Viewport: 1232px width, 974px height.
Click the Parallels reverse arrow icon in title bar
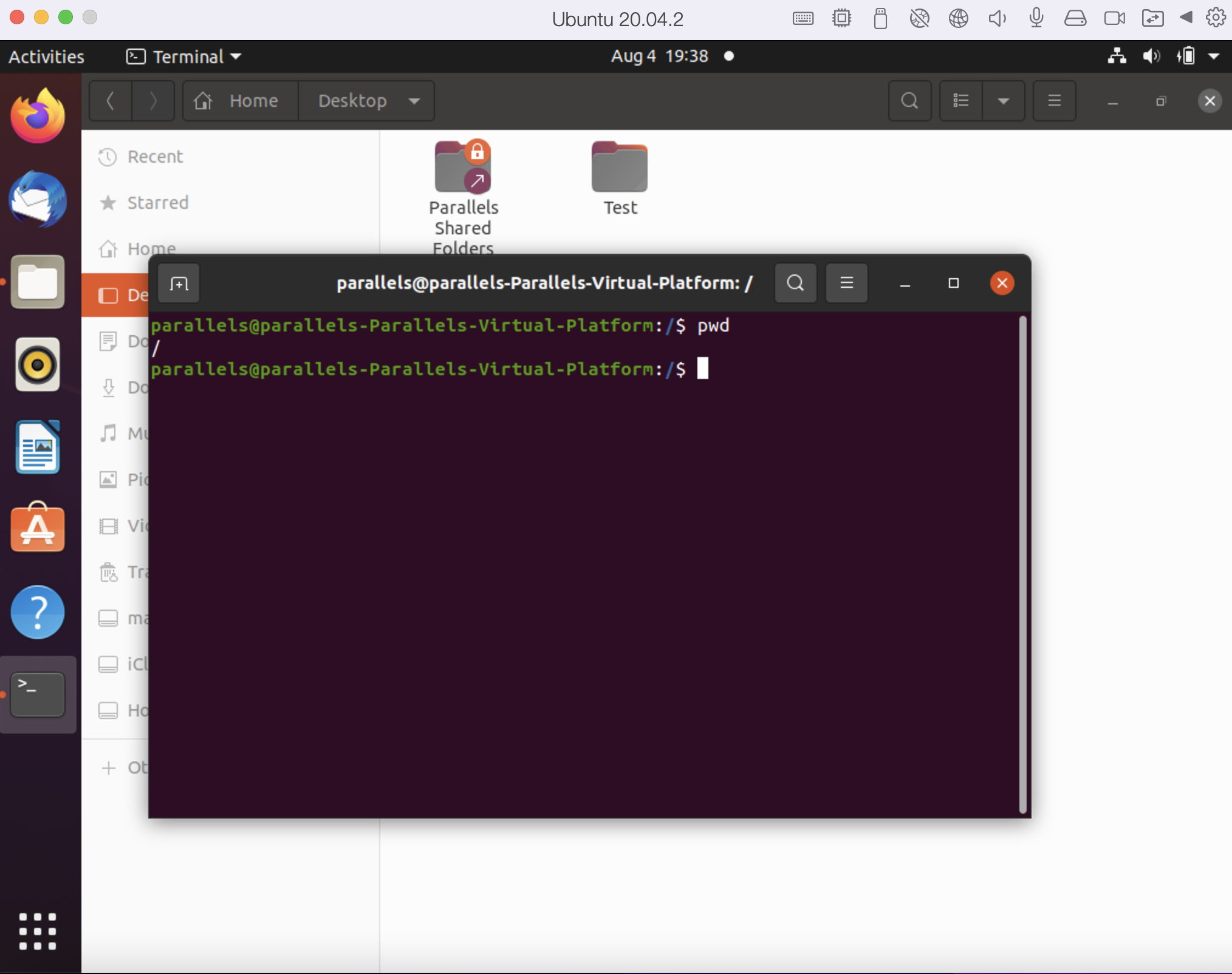click(1186, 17)
